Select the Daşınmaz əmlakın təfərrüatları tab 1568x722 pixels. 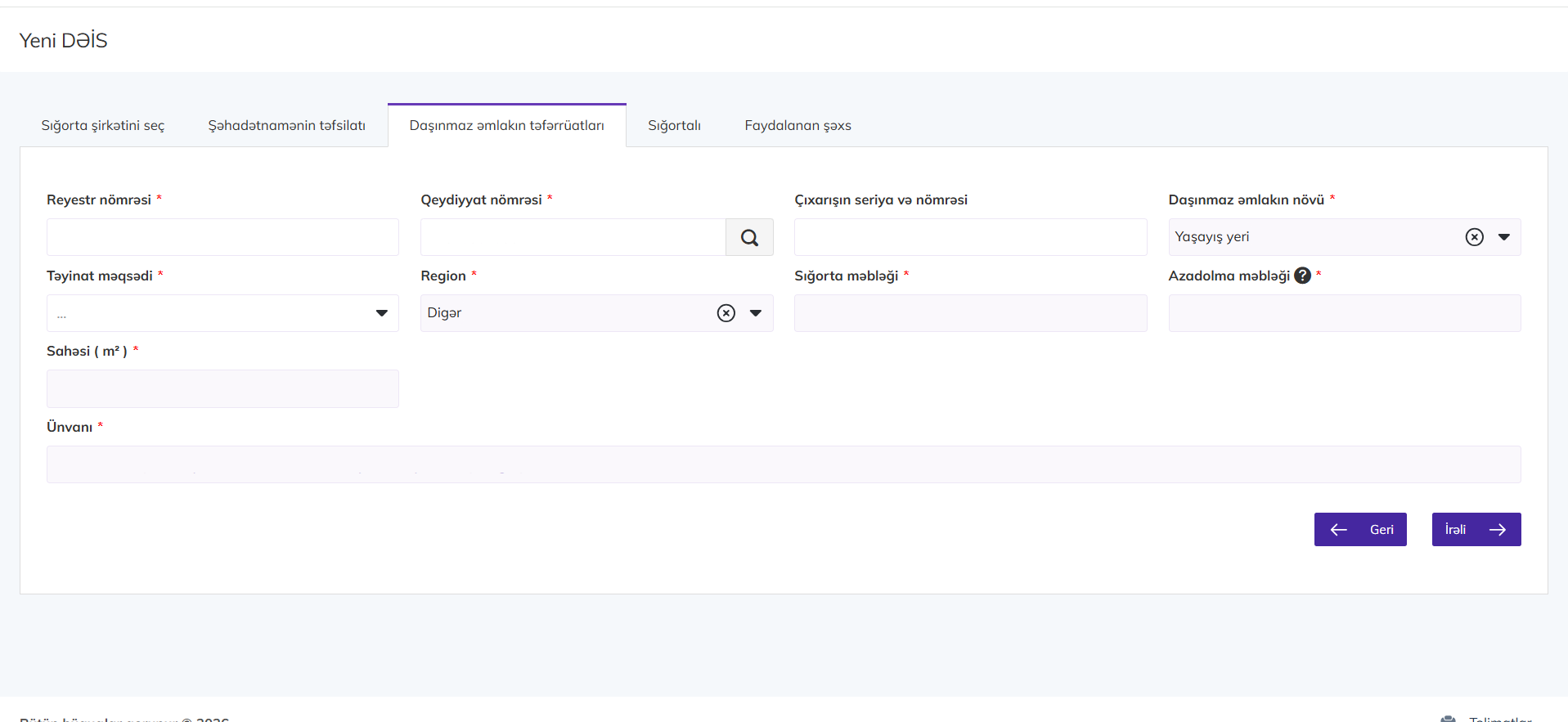tap(506, 125)
